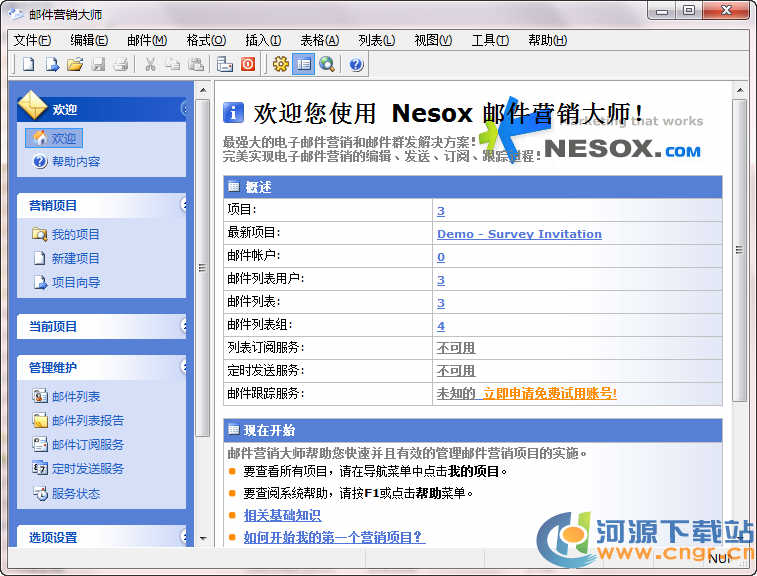Click the Print toolbar icon
This screenshot has width=757, height=576.
tap(121, 64)
